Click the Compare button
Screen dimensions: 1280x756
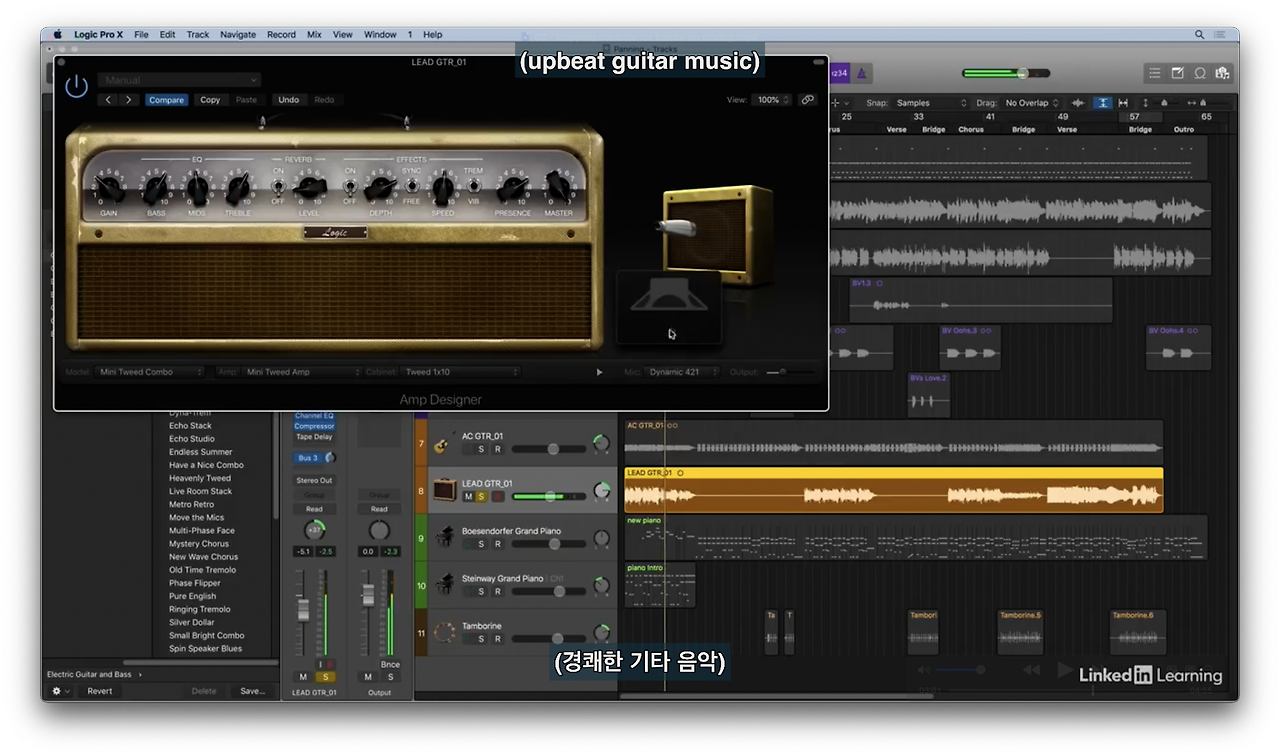166,100
